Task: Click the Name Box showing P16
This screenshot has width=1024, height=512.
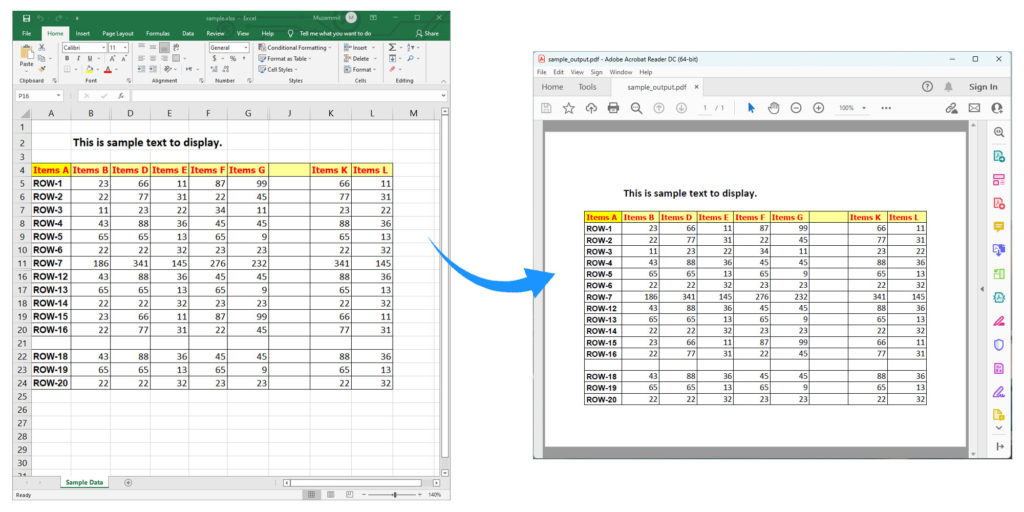Action: (38, 96)
